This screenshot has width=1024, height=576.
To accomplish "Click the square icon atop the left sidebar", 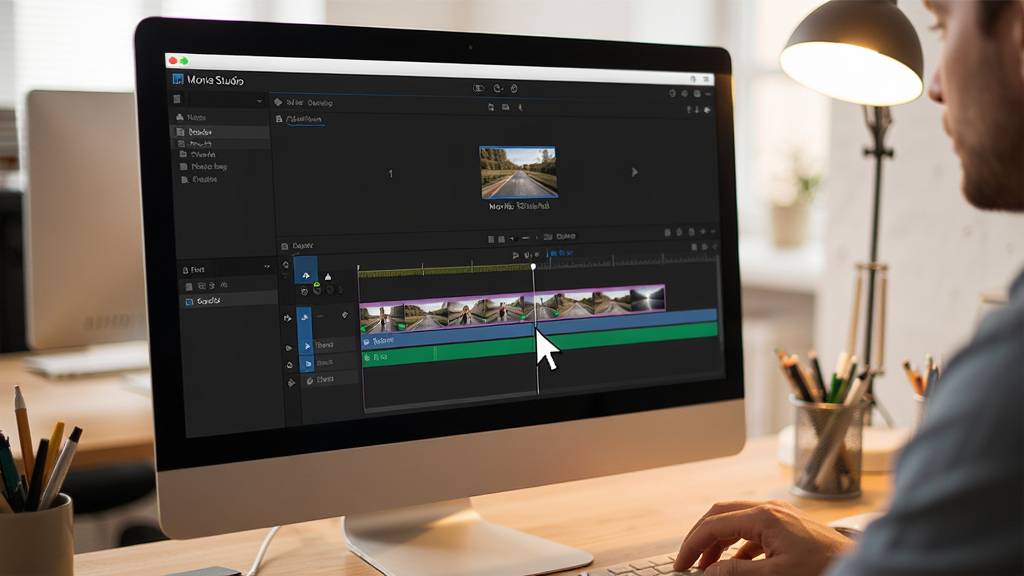I will [177, 99].
